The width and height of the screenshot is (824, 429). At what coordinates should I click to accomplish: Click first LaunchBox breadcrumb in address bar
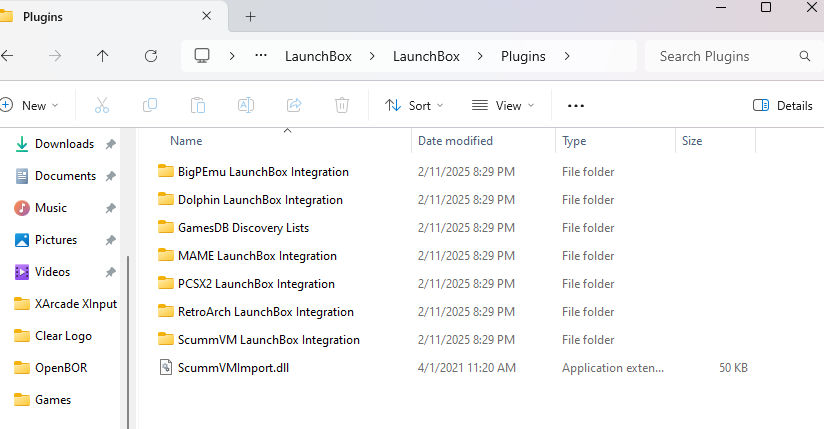pyautogui.click(x=318, y=56)
